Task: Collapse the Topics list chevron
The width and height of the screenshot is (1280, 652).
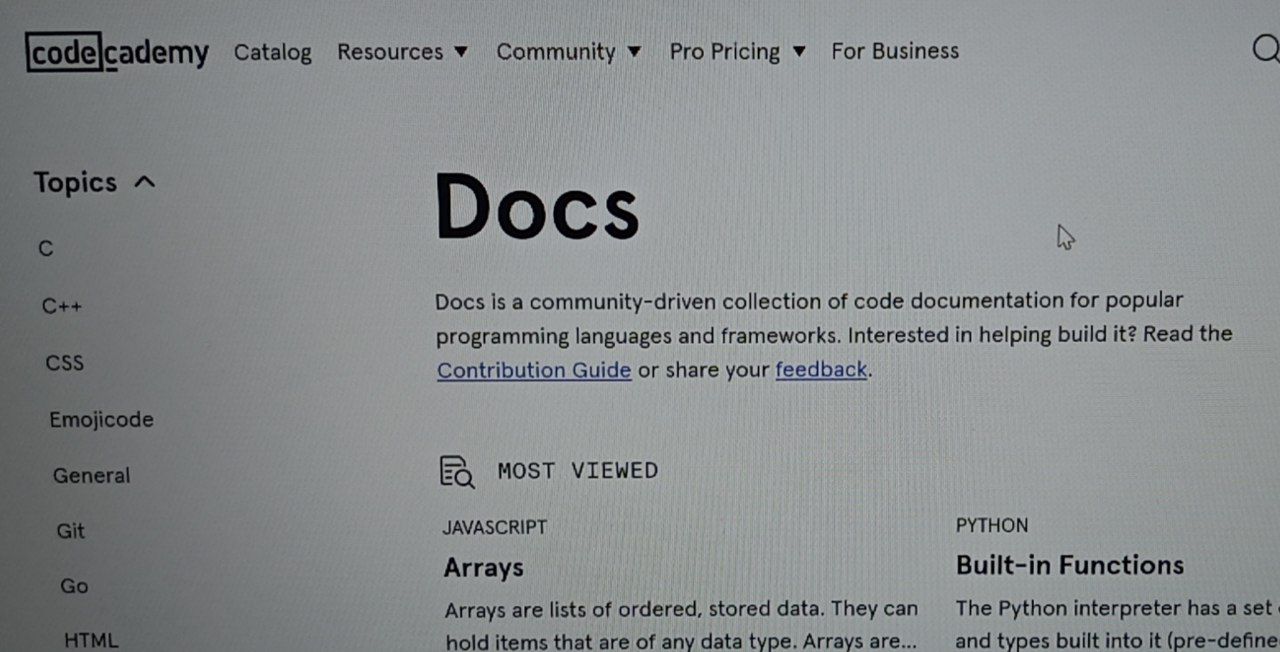Action: point(145,182)
